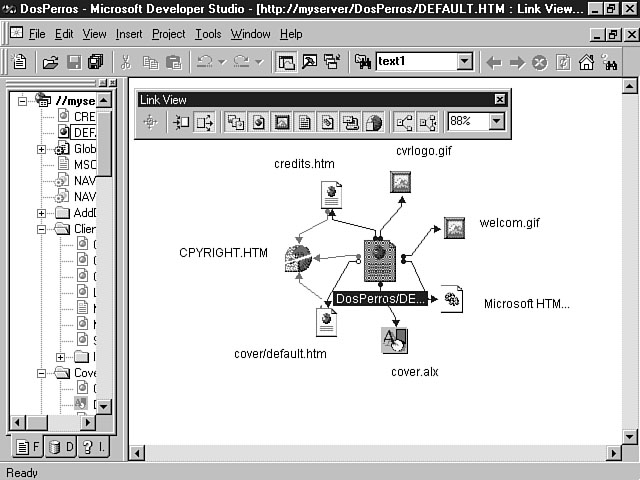
Task: Select the cvrlogo.gif image node
Action: (400, 182)
